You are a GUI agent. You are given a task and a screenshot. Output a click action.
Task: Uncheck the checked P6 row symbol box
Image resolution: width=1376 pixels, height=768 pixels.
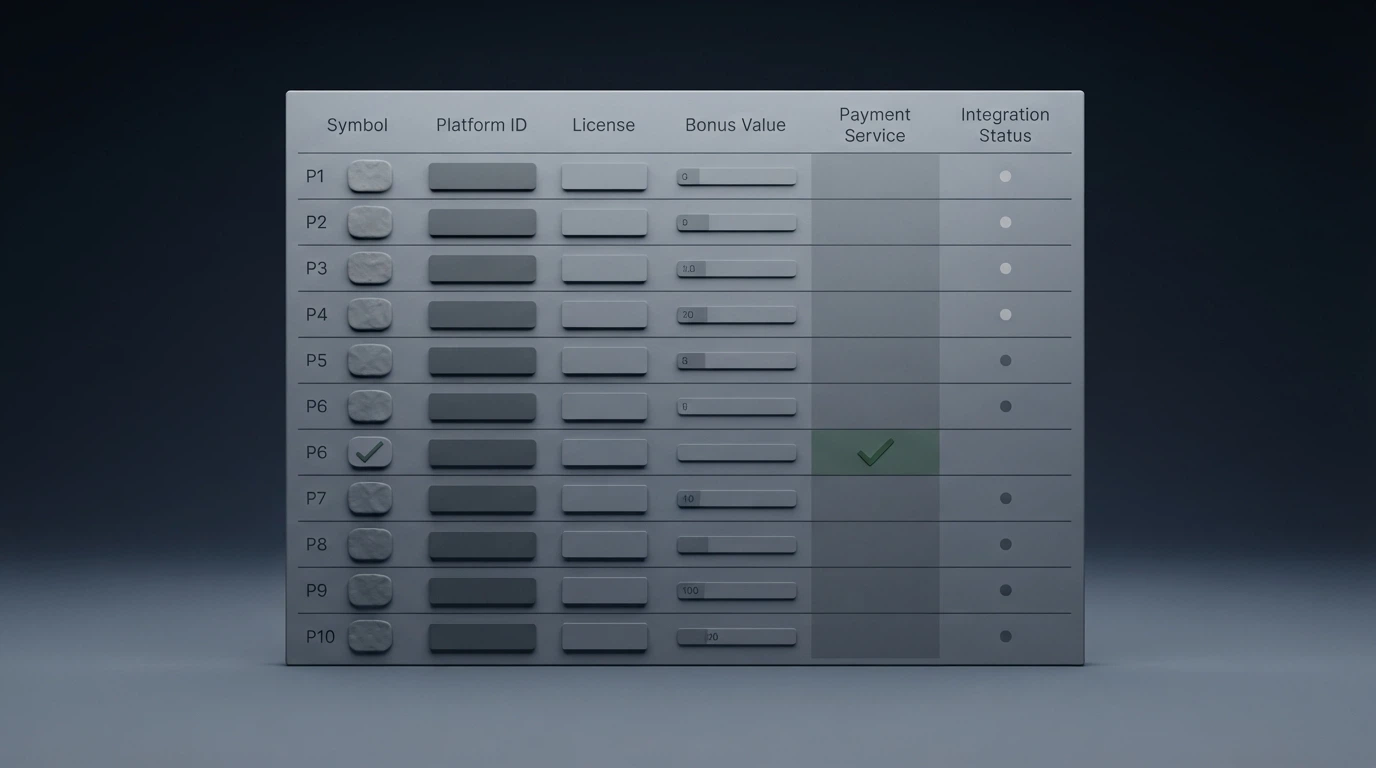pyautogui.click(x=370, y=452)
